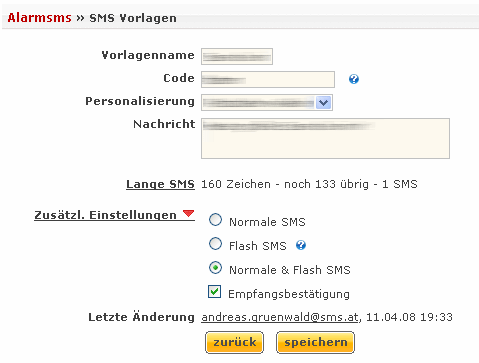Open the andreas.gruenwald@sms.at email link

(280, 317)
